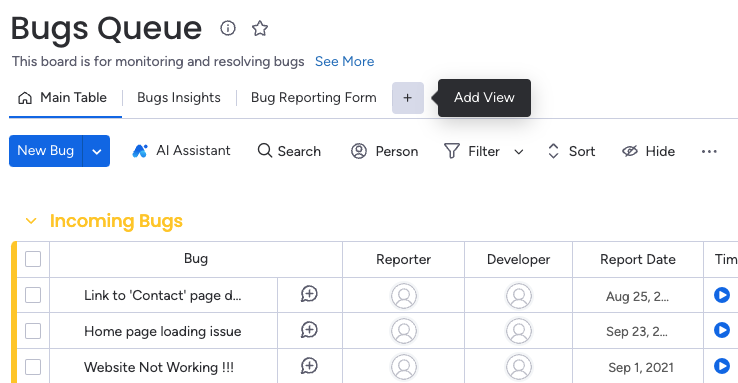Assign developer for Home page loading issue
The height and width of the screenshot is (383, 738).
519,331
